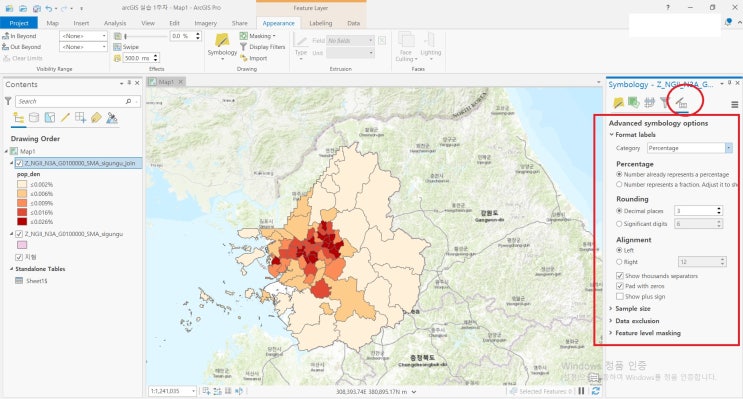The height and width of the screenshot is (399, 743).
Task: Select Decimal places rounding option
Action: 619,211
